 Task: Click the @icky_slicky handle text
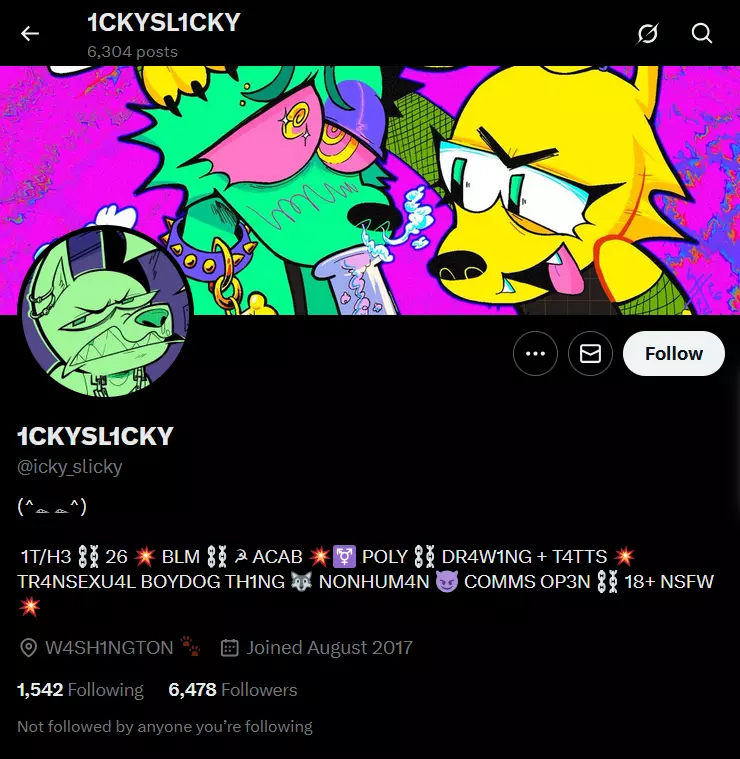[70, 467]
